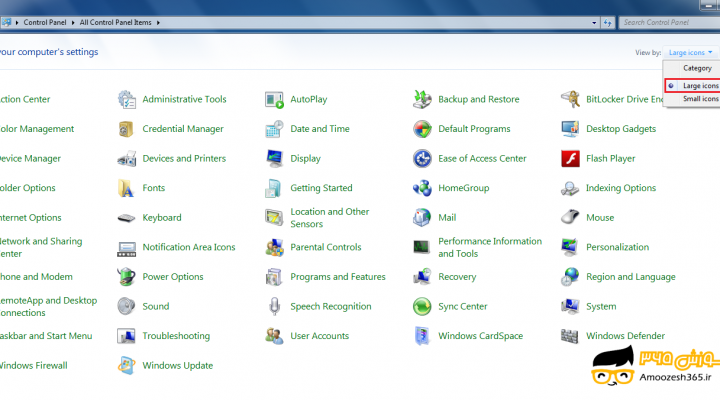Click the All Control Panel Items breadcrumb

115,23
